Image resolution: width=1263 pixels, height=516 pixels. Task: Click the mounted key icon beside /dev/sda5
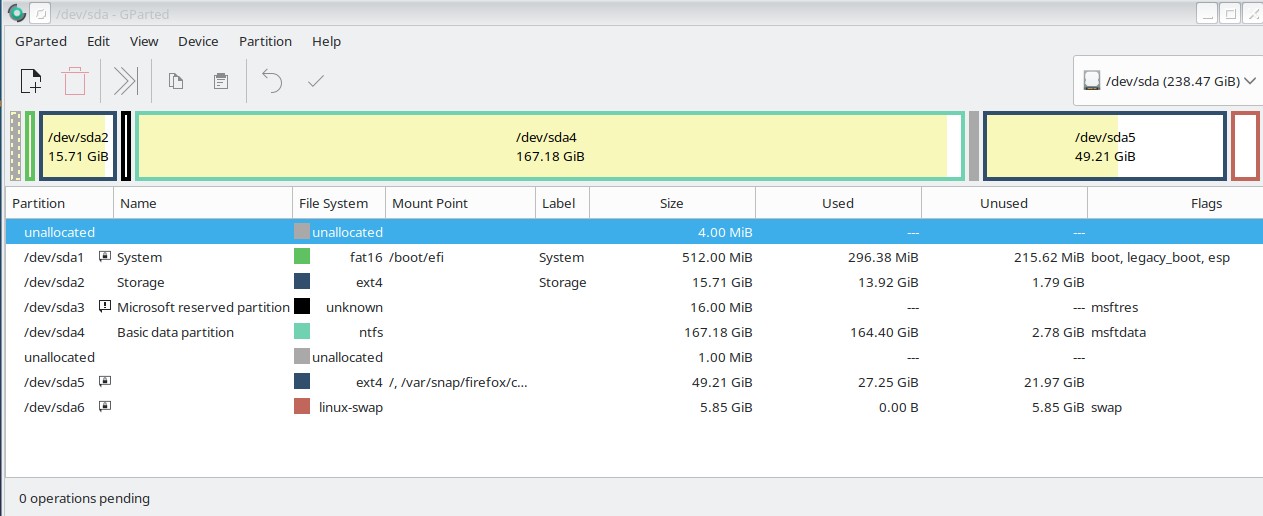(x=105, y=382)
